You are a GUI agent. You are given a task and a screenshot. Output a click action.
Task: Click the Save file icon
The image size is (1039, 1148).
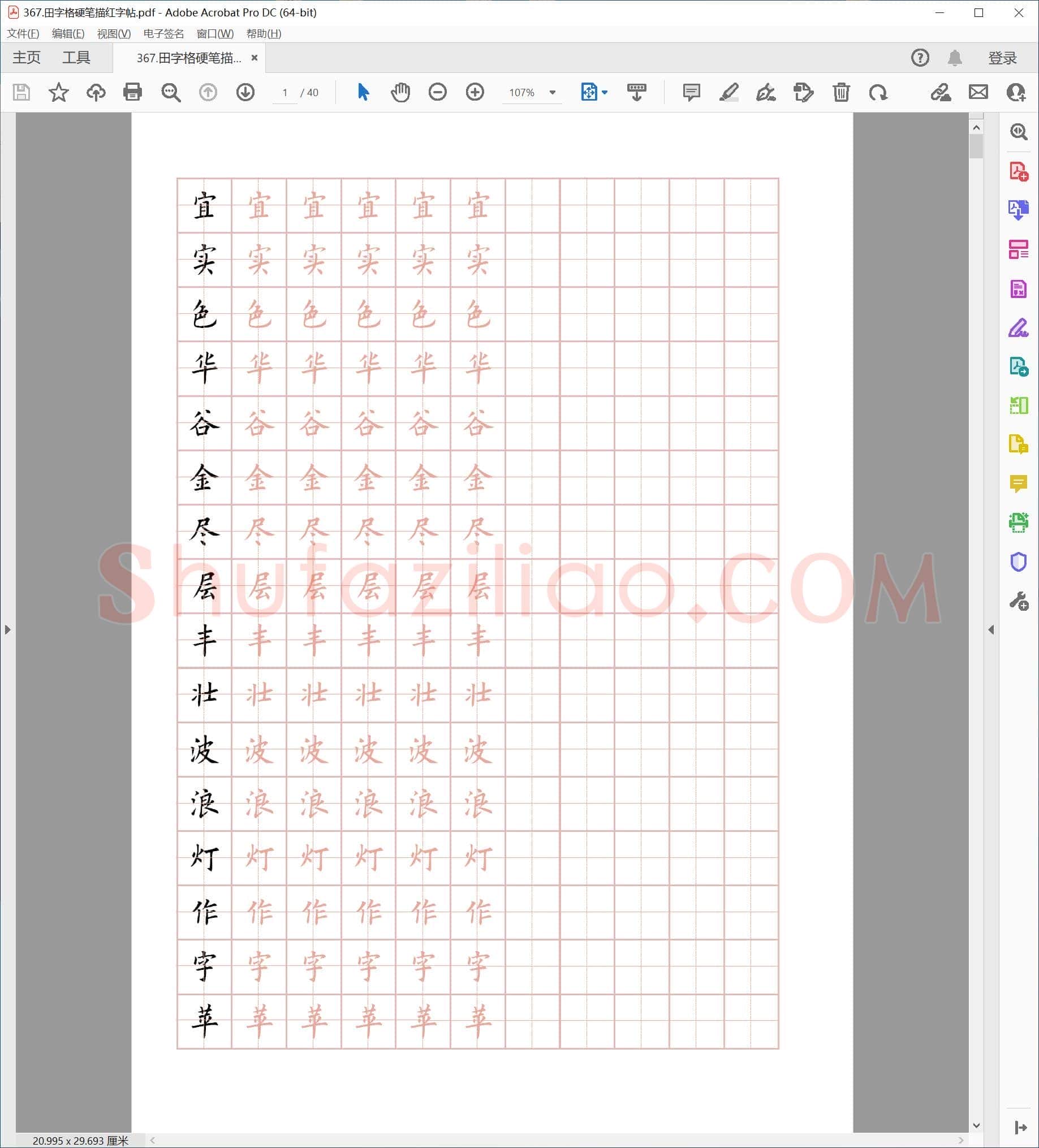[21, 92]
